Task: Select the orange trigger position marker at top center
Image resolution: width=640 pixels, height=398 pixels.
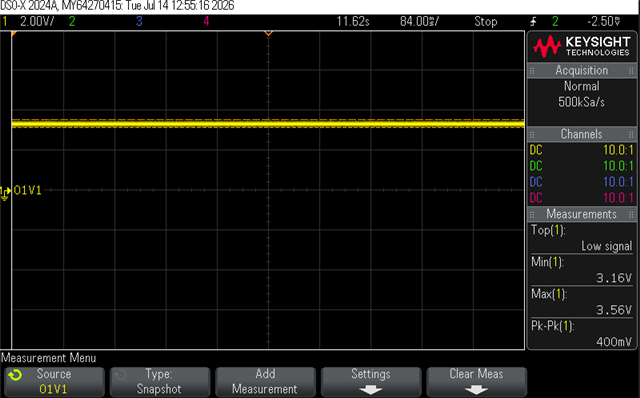Action: [268, 33]
